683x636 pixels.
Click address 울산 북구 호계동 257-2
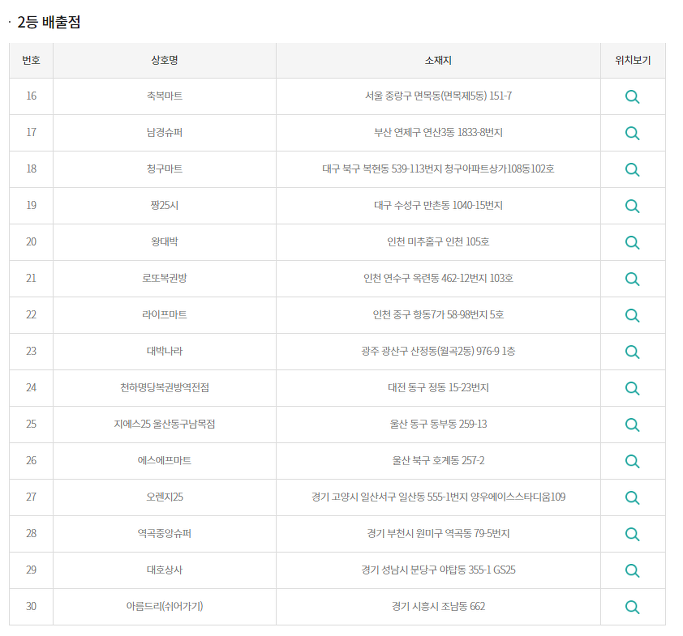438,460
